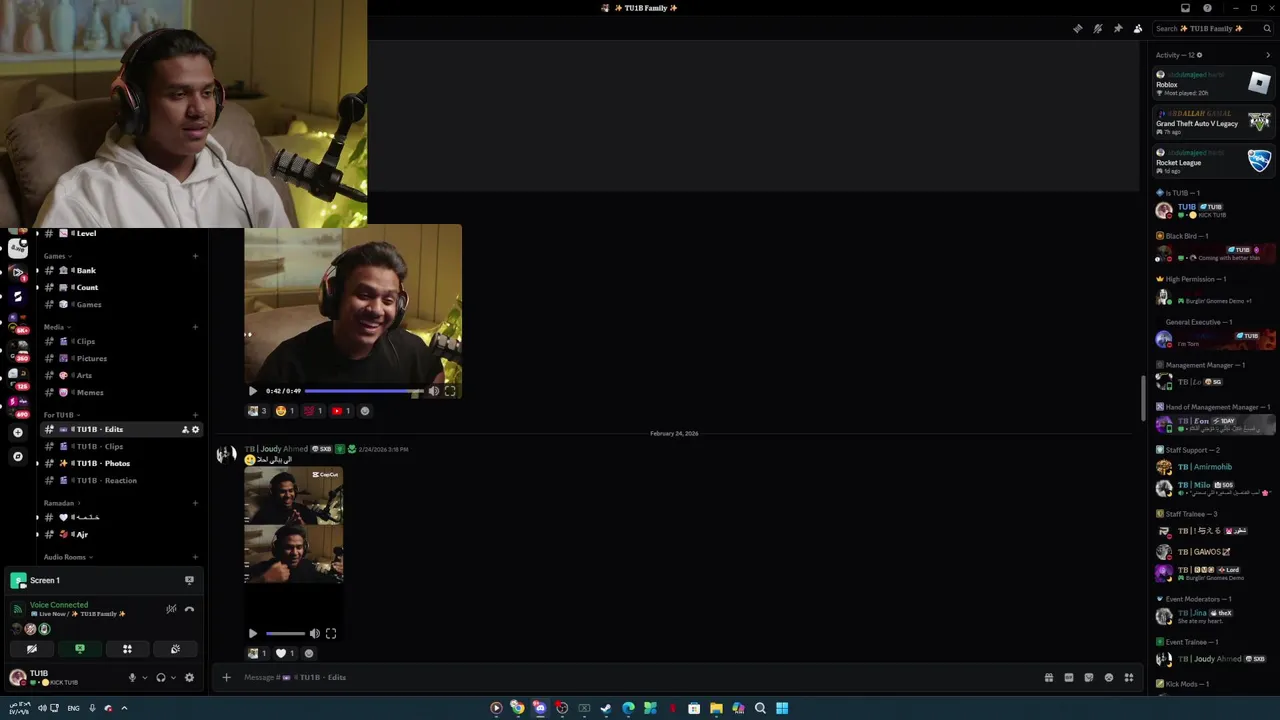Select the Level channel
1280x720 pixels.
(x=120, y=233)
